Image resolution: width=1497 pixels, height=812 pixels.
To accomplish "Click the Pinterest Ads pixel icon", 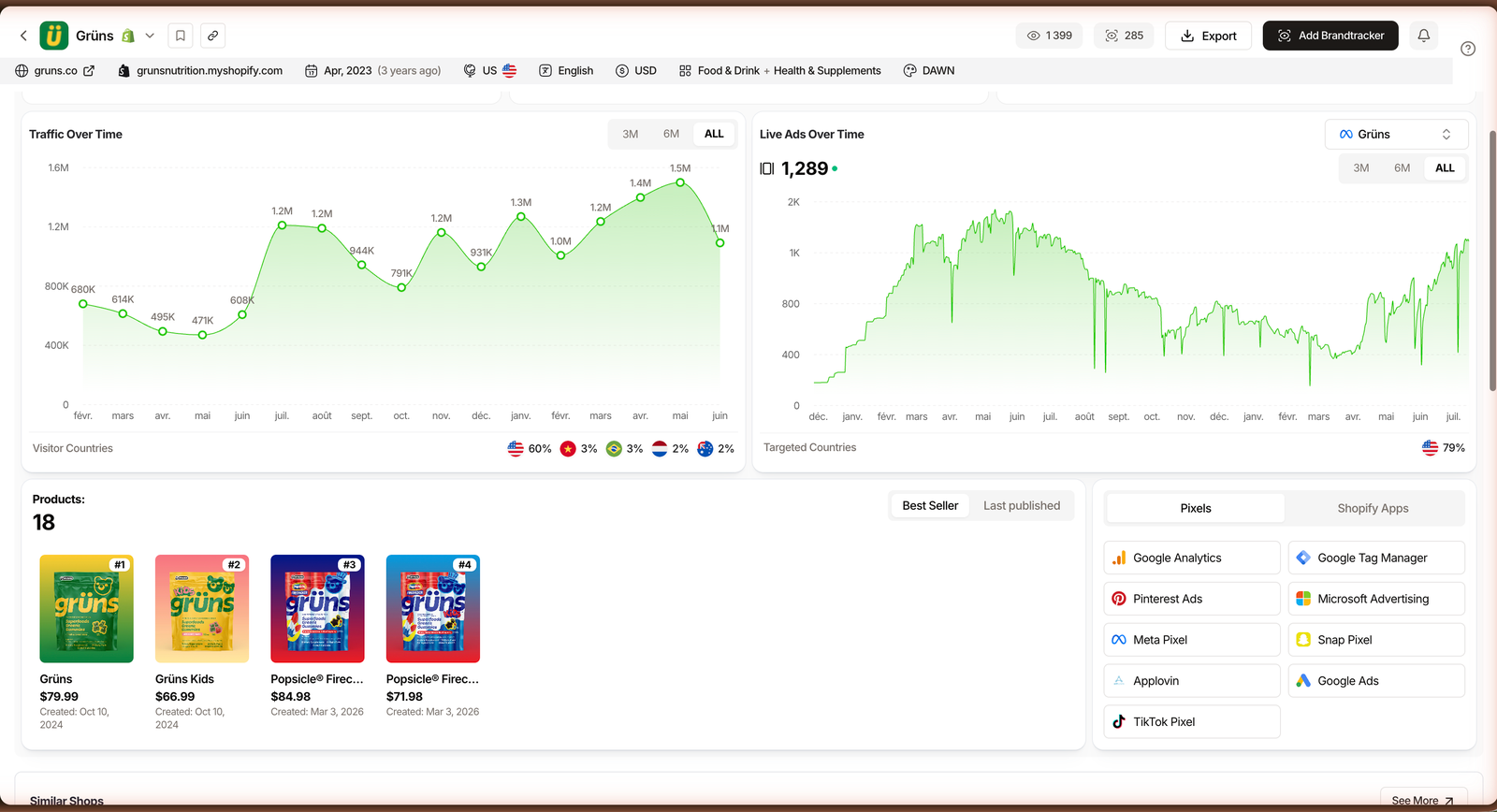I will (x=1119, y=599).
